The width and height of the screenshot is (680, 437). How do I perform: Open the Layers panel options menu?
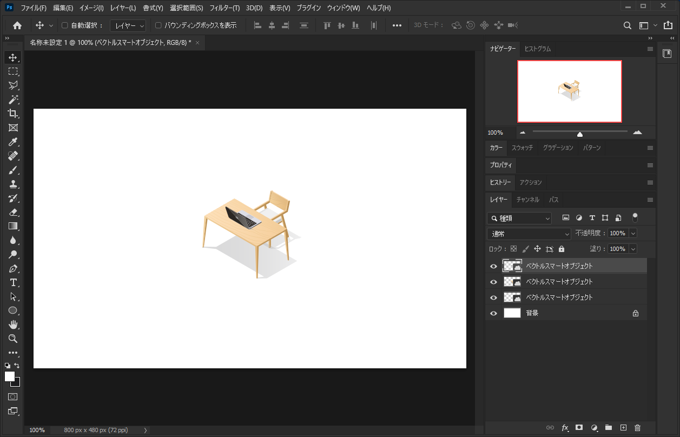coord(650,200)
